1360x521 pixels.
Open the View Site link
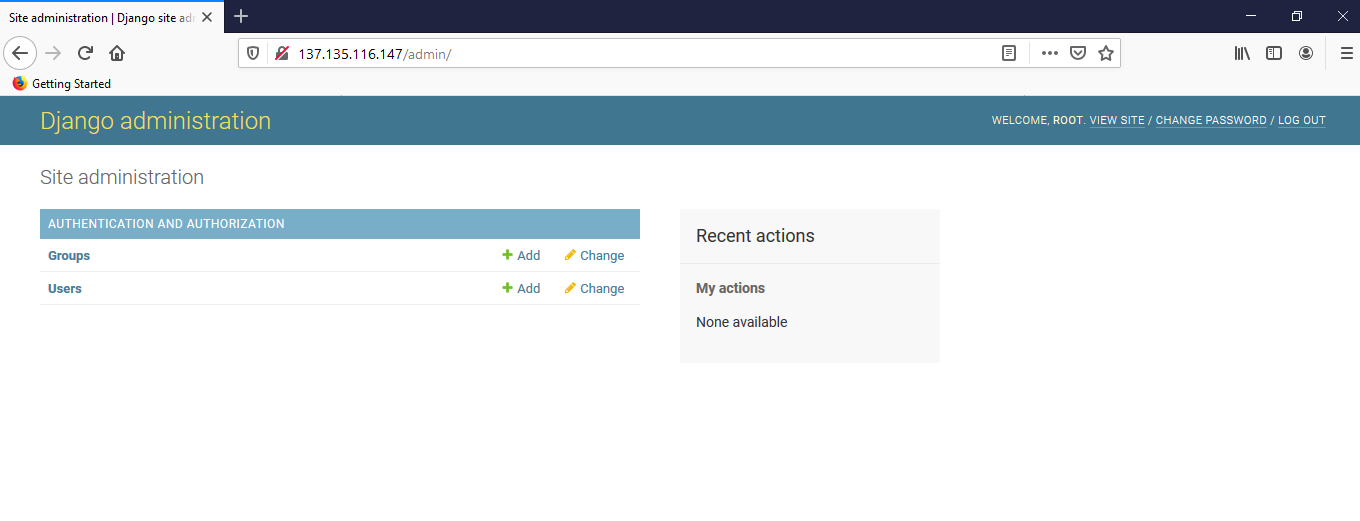coord(1117,120)
